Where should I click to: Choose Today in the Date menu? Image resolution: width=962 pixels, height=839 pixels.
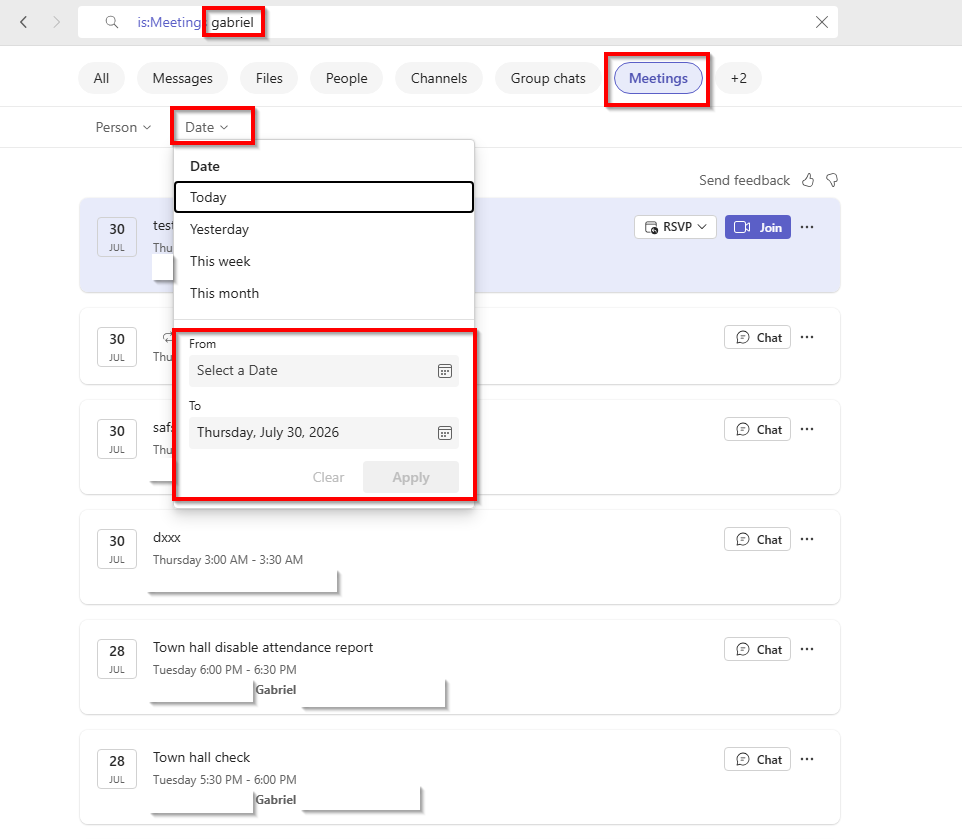pyautogui.click(x=324, y=197)
